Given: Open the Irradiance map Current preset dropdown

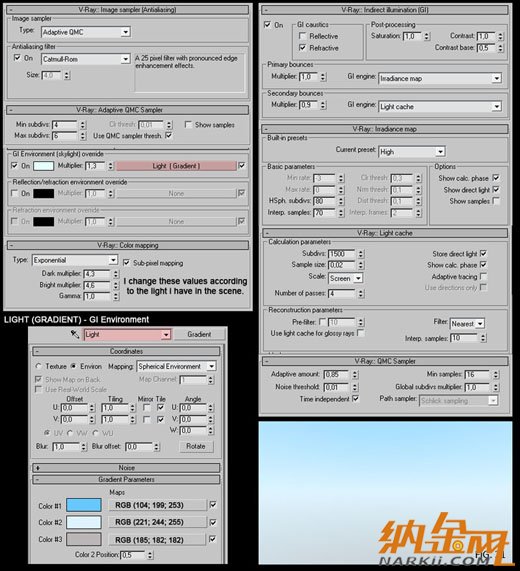Looking at the screenshot, I should pyautogui.click(x=412, y=151).
